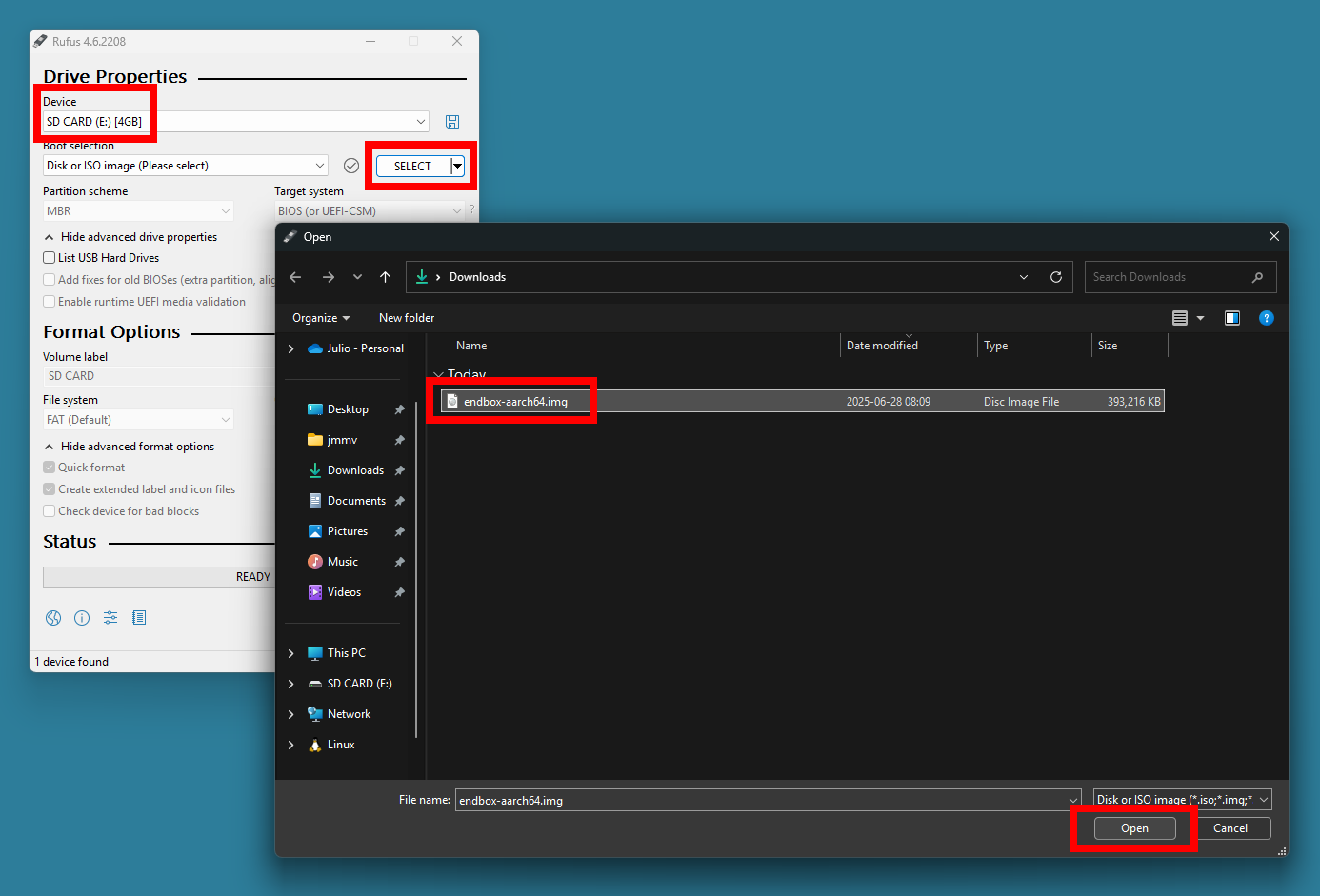This screenshot has height=896, width=1320.
Task: Refresh the Downloads folder view
Action: [x=1056, y=277]
